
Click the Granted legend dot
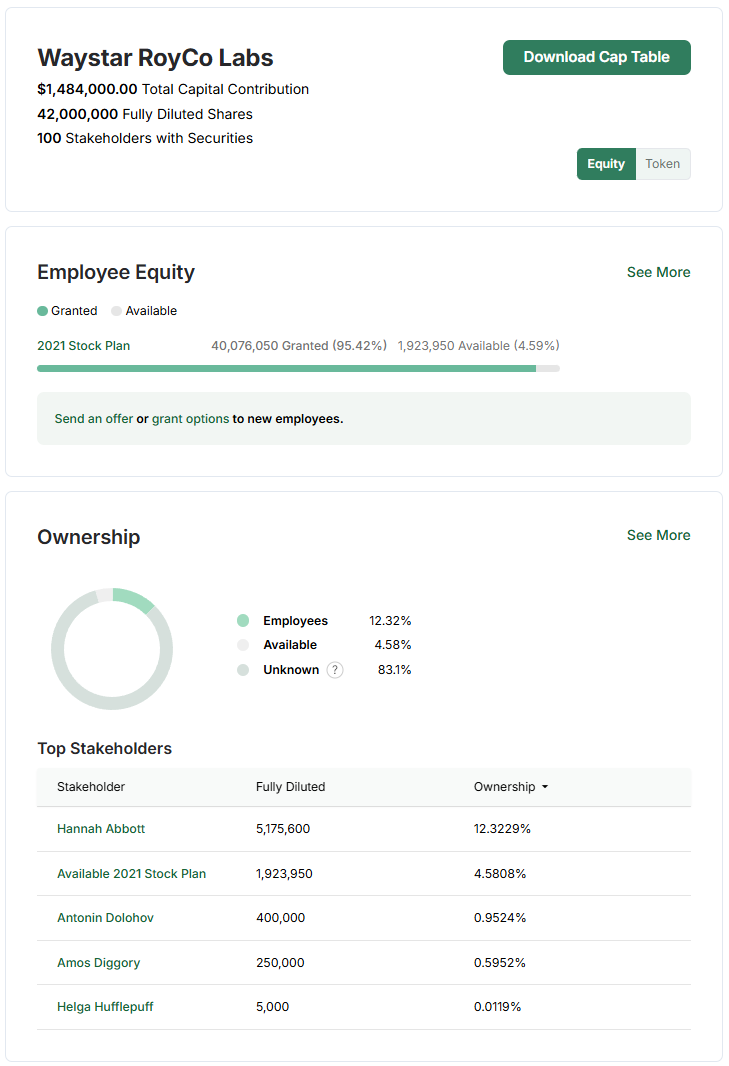click(42, 311)
